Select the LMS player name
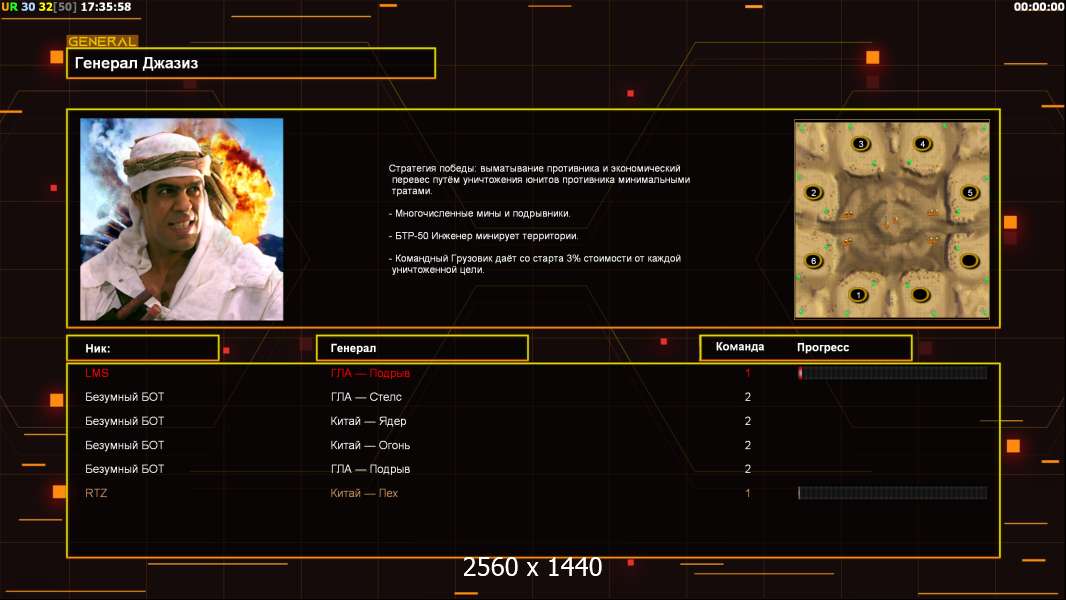Viewport: 1066px width, 600px height. [97, 373]
